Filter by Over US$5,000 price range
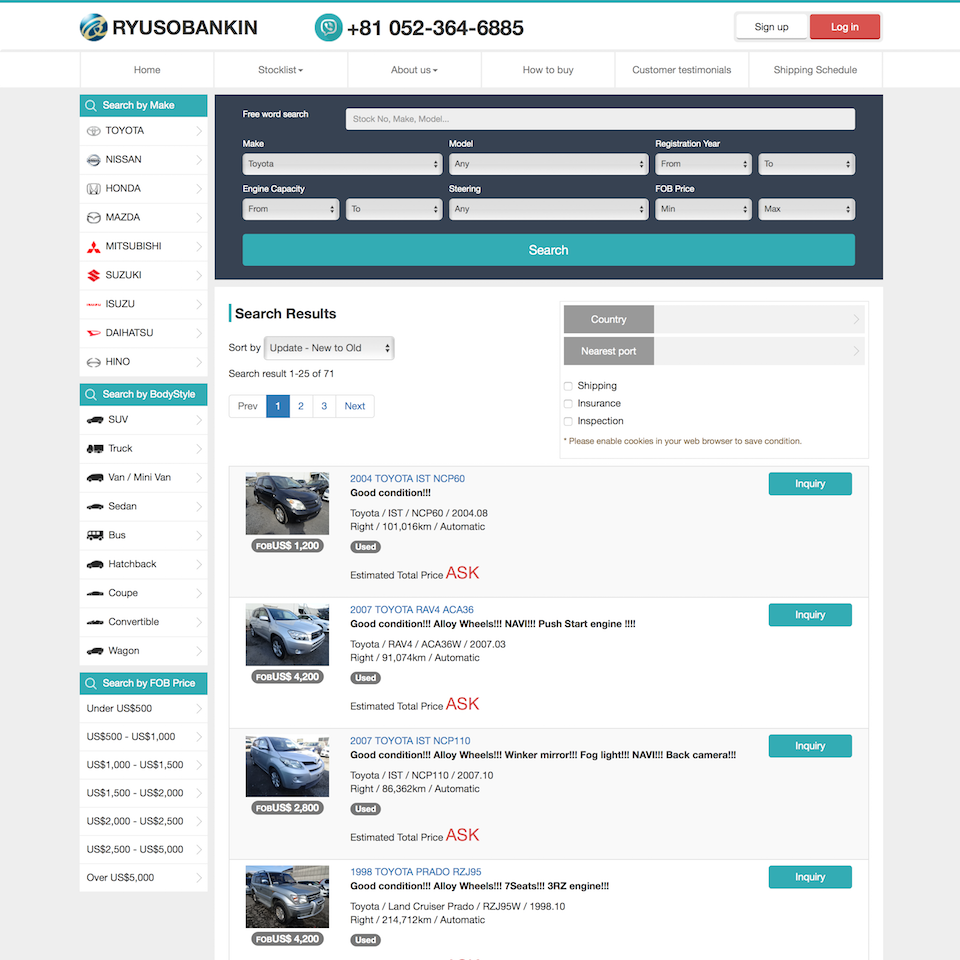Screen dimensions: 960x960 click(143, 877)
